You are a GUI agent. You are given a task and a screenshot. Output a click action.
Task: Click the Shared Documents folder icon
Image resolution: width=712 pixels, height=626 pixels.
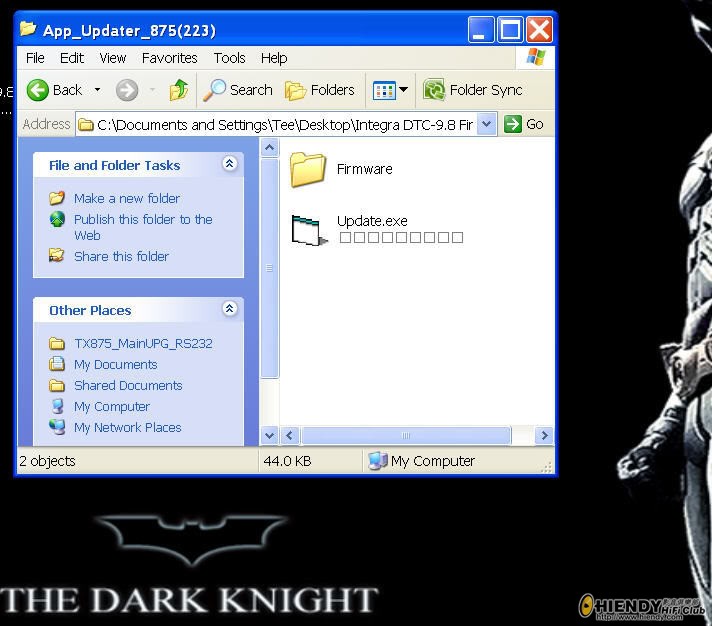[57, 385]
